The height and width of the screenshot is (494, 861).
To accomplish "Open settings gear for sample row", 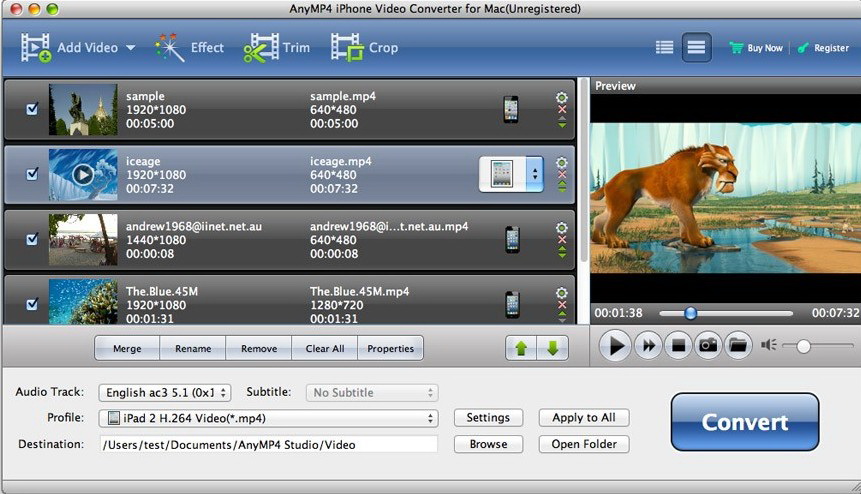I will click(x=562, y=97).
